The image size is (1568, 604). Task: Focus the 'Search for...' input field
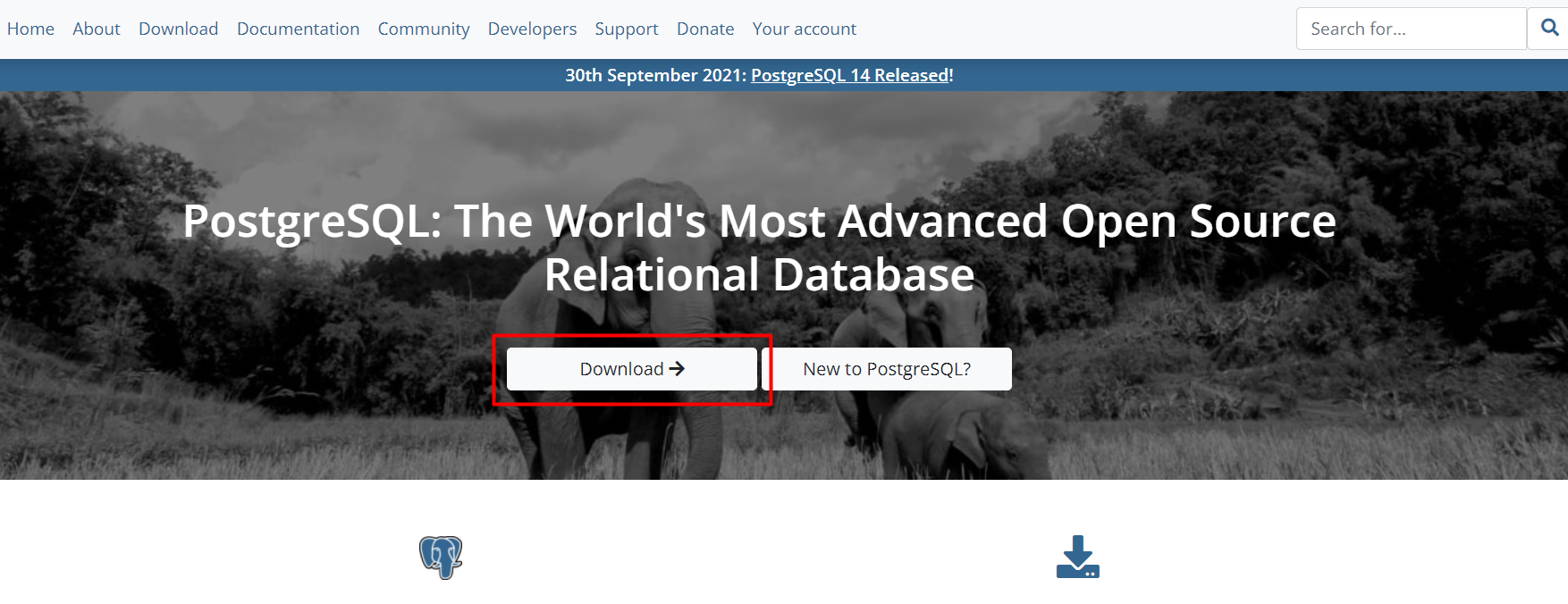click(1412, 29)
